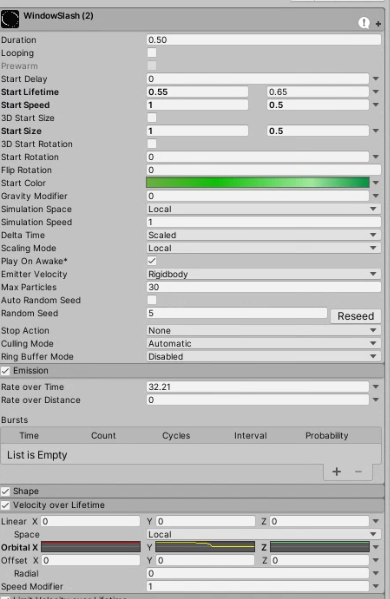Click the Simulation Speed field
390x599 pixels.
[264, 222]
